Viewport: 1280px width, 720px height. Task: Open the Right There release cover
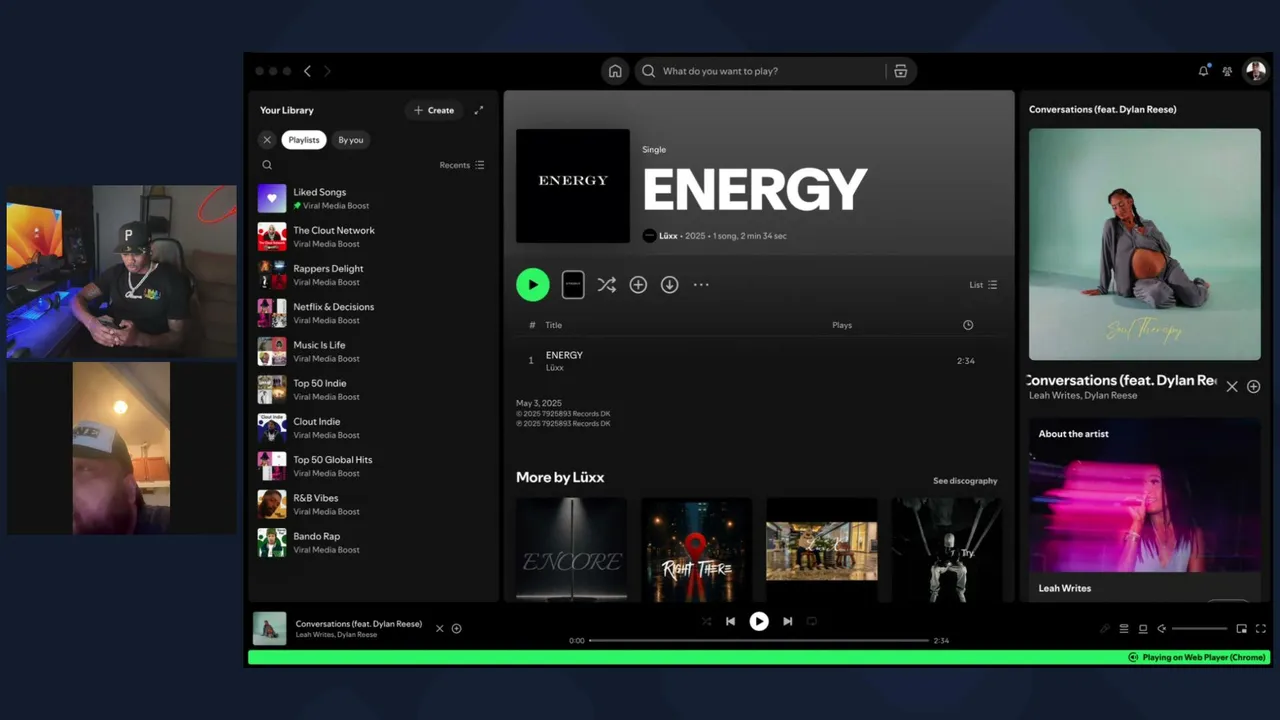[x=696, y=550]
